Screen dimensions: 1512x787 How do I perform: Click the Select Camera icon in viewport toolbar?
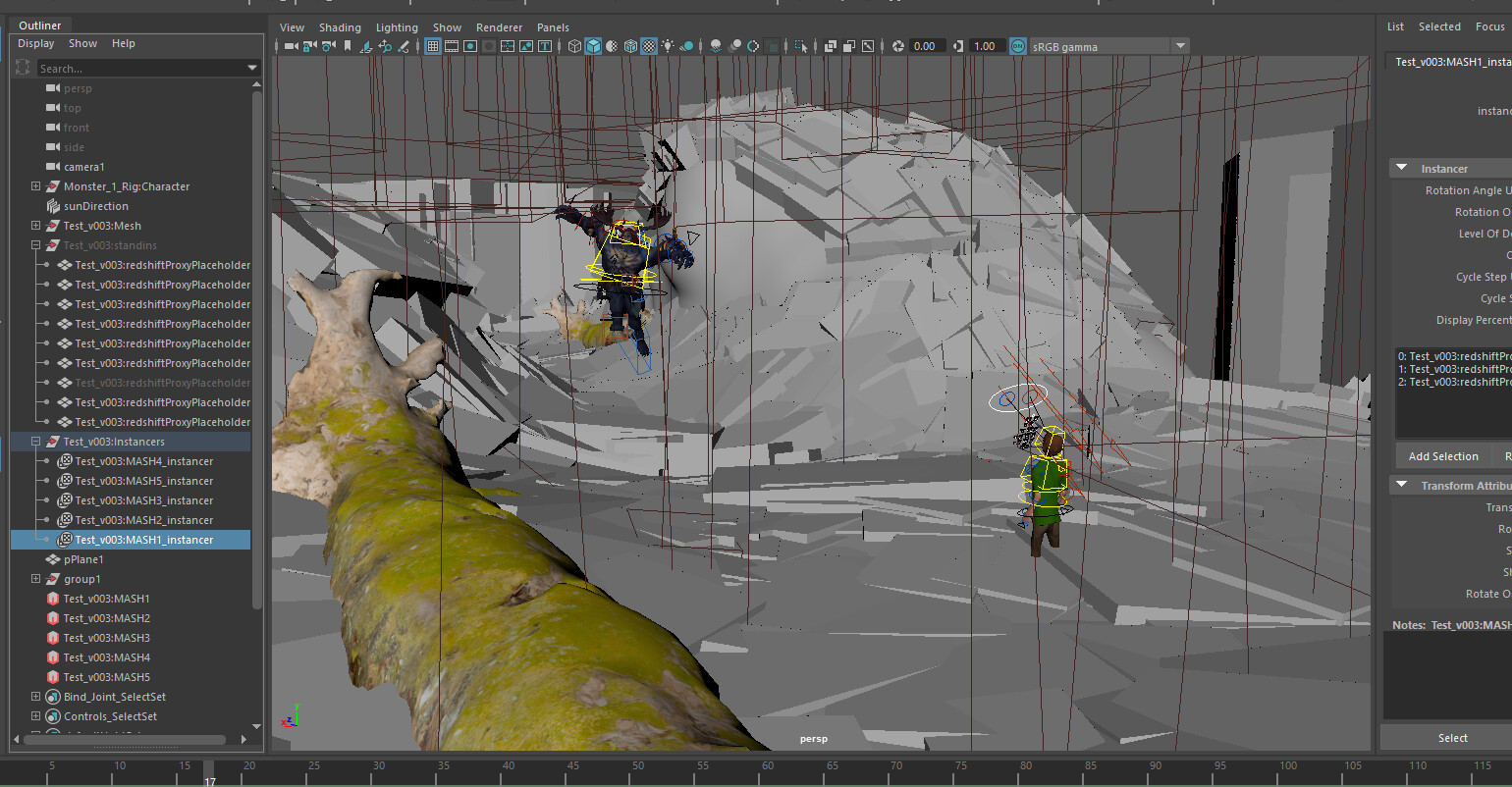click(x=291, y=46)
